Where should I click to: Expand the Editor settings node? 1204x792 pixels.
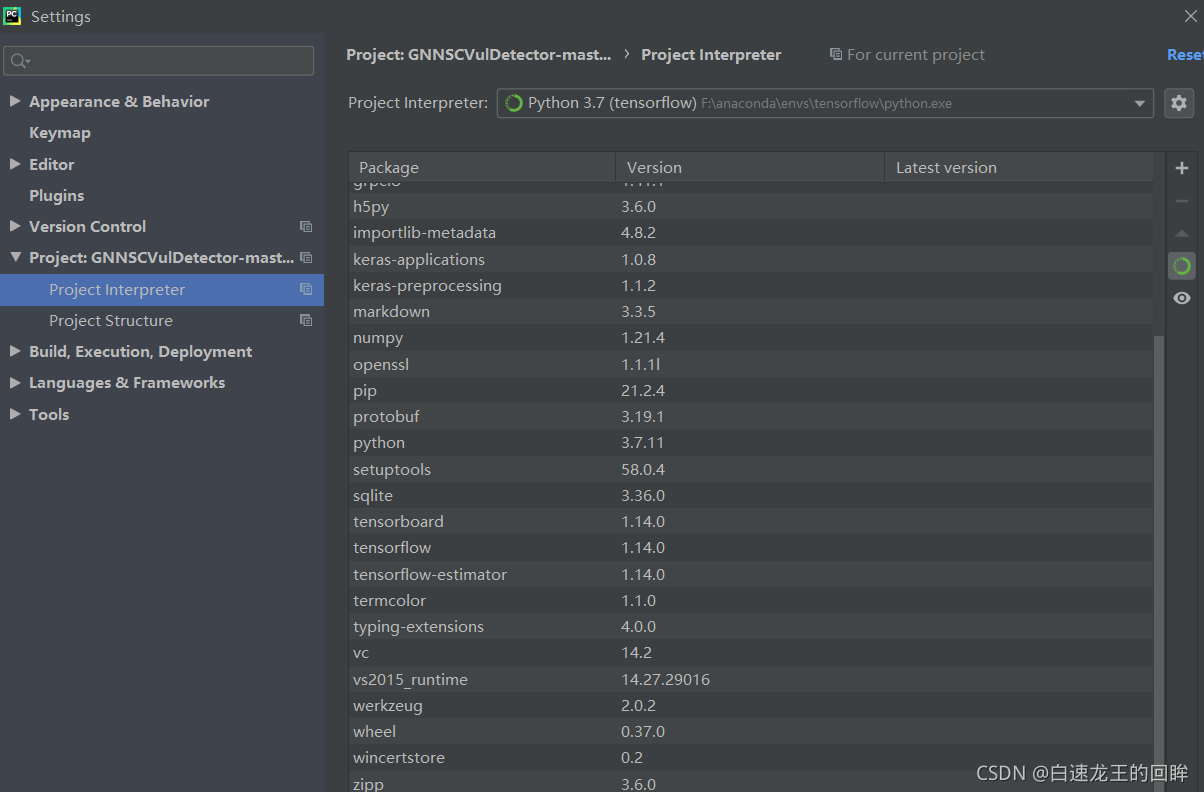coord(15,164)
